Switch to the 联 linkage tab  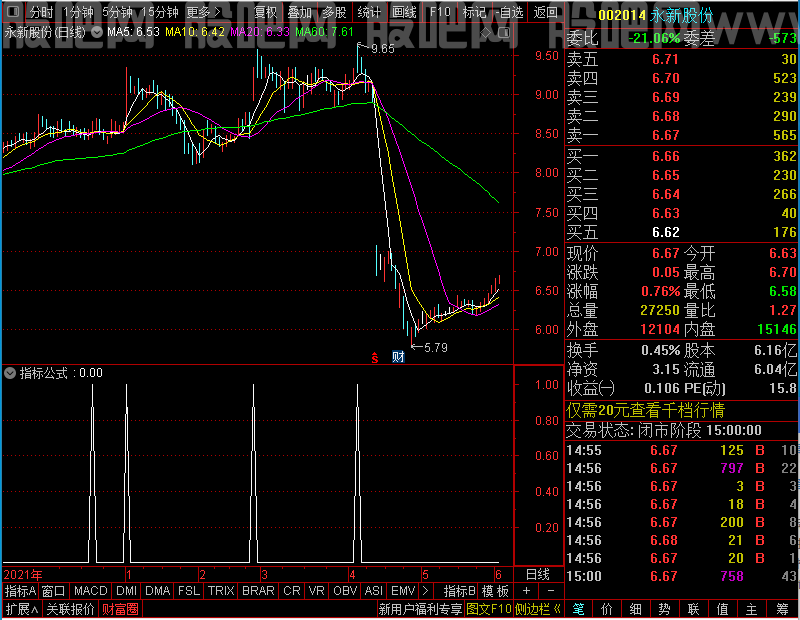[x=693, y=609]
